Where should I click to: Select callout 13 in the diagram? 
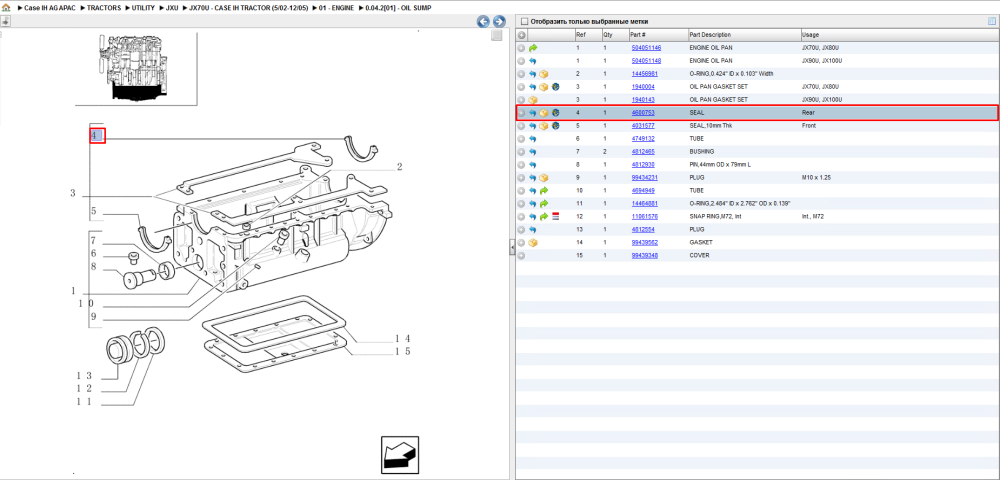click(x=85, y=375)
